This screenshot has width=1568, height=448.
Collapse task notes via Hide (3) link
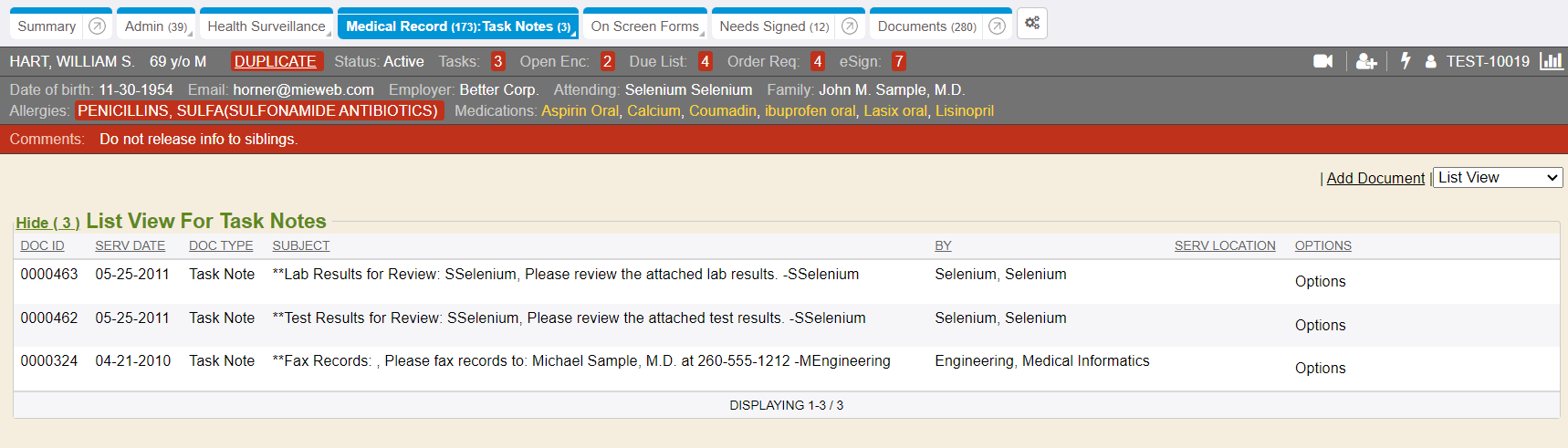47,223
